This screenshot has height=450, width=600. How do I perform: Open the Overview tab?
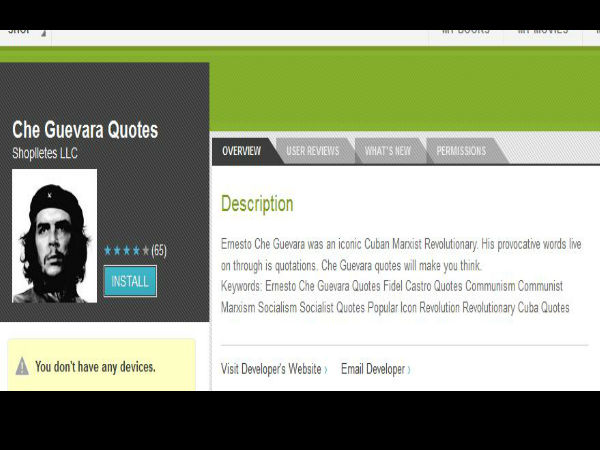(x=242, y=151)
